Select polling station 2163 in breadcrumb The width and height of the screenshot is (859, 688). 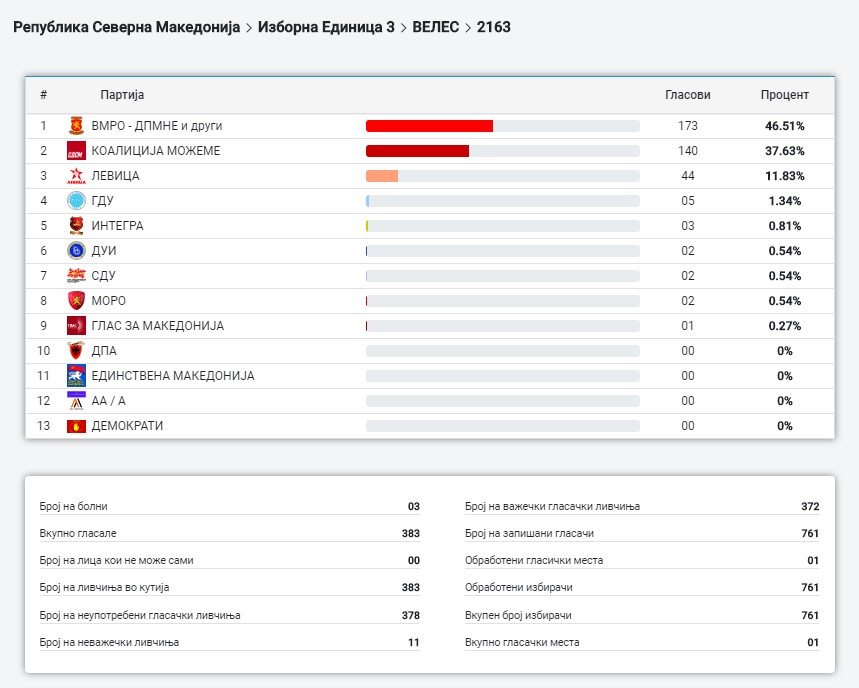coord(494,27)
